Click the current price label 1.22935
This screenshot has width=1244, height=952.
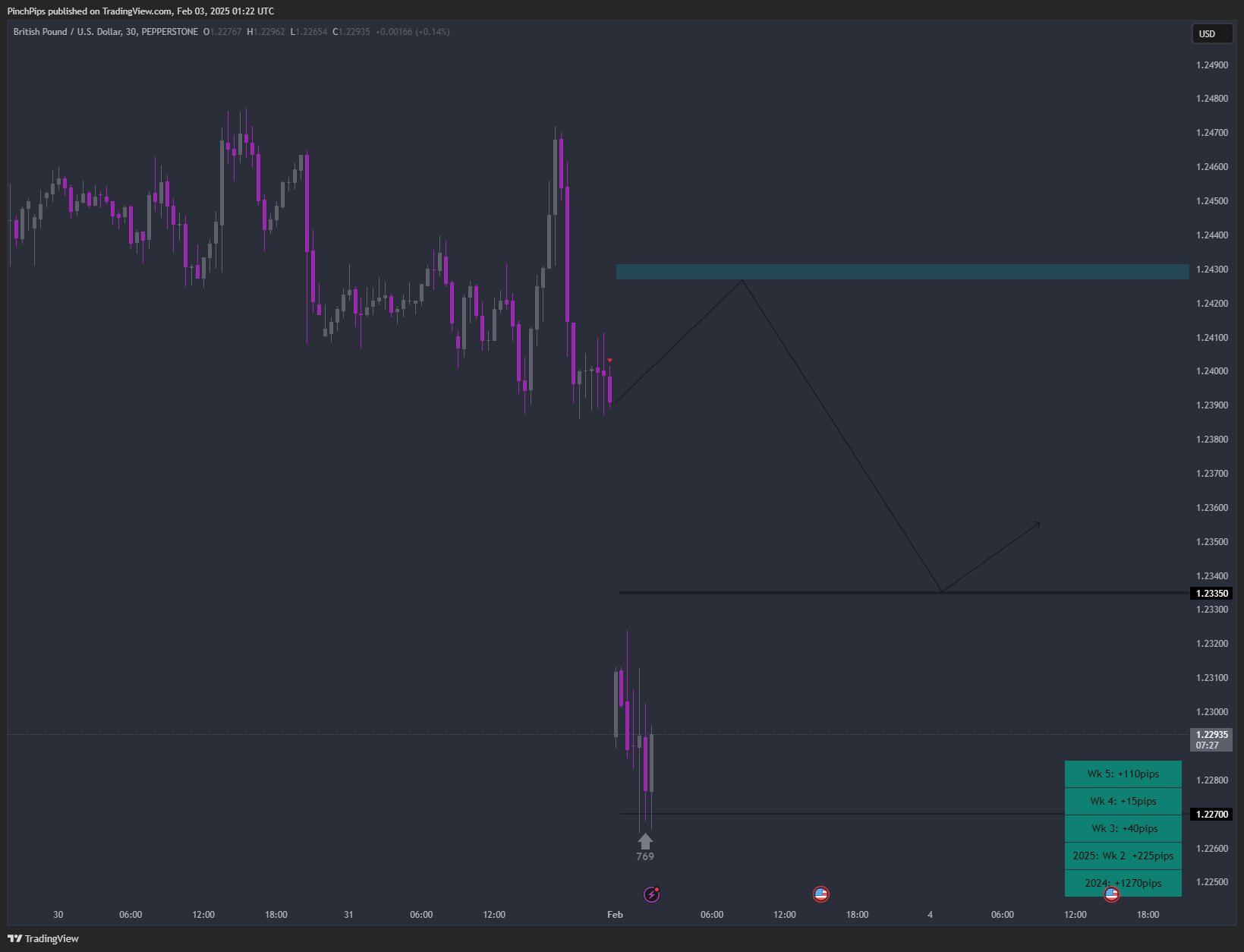click(1211, 739)
